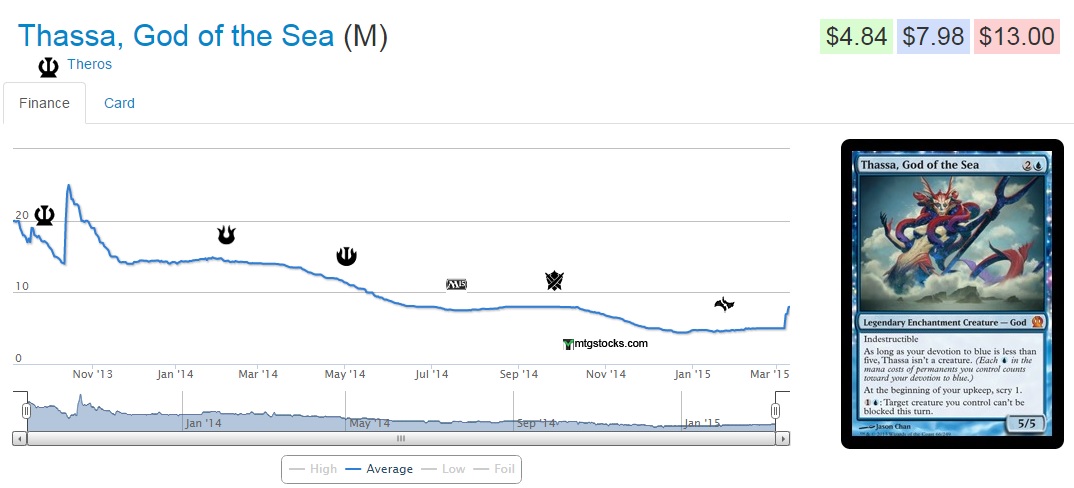This screenshot has height=488, width=1074.
Task: Click the Journey into Nyx set marker
Action: (x=346, y=256)
